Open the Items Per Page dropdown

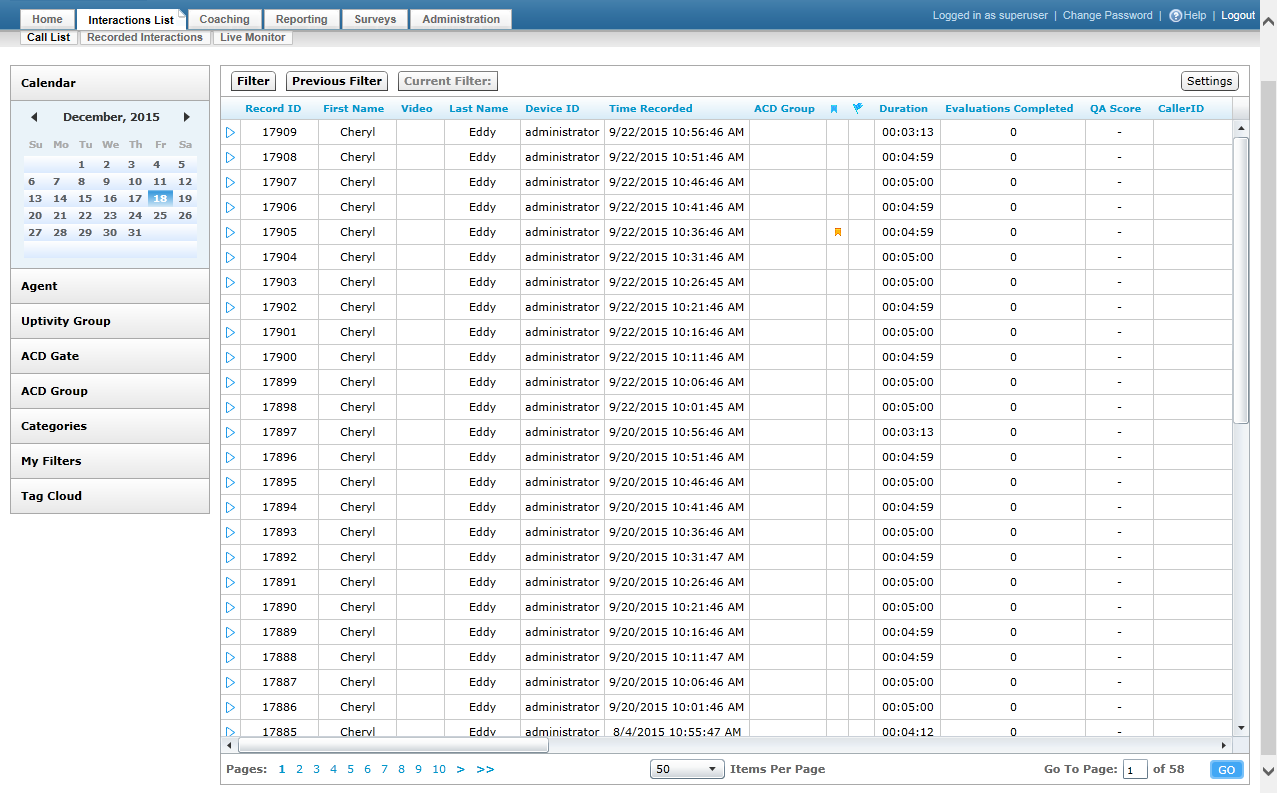687,769
